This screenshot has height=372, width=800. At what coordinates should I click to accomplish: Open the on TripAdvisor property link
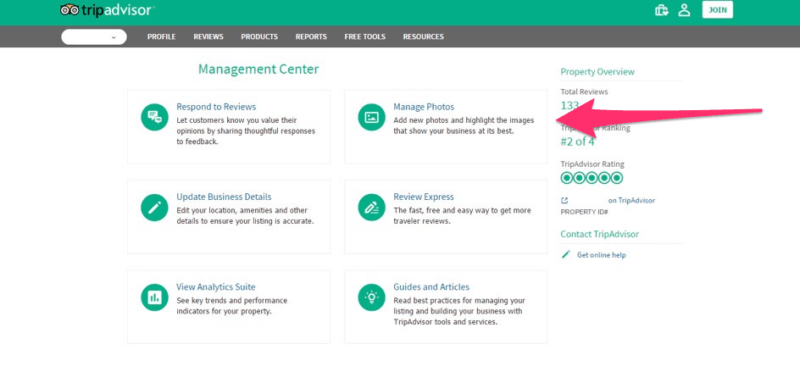pyautogui.click(x=631, y=201)
